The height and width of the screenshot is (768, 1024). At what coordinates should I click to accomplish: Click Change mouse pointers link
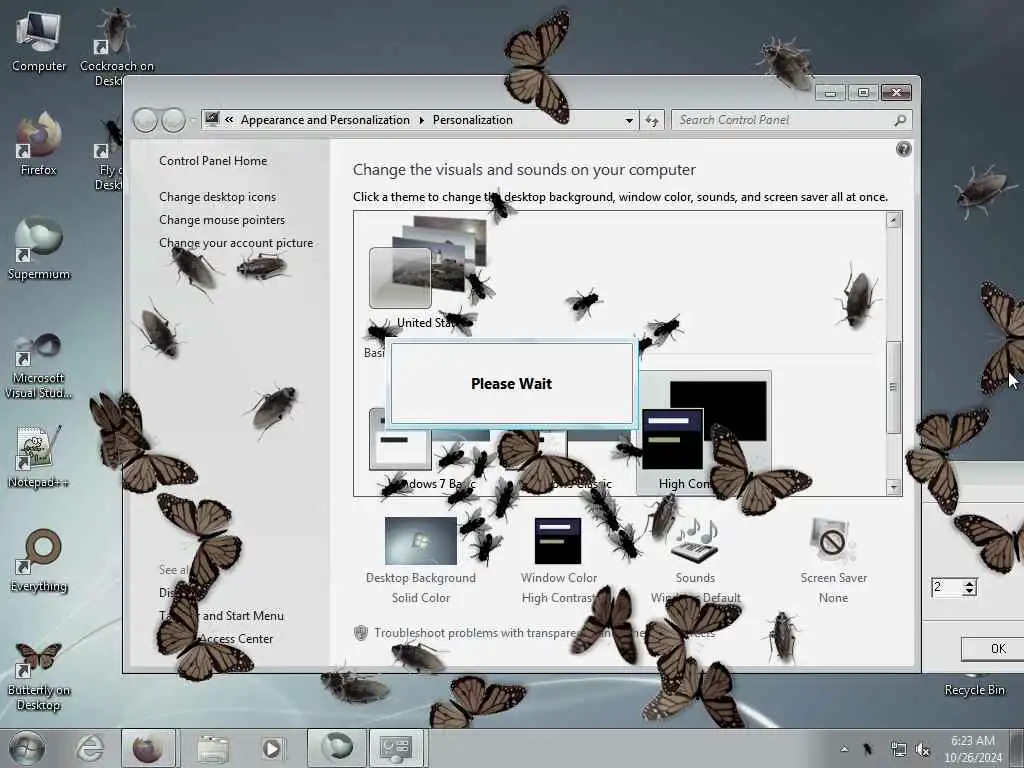point(222,220)
